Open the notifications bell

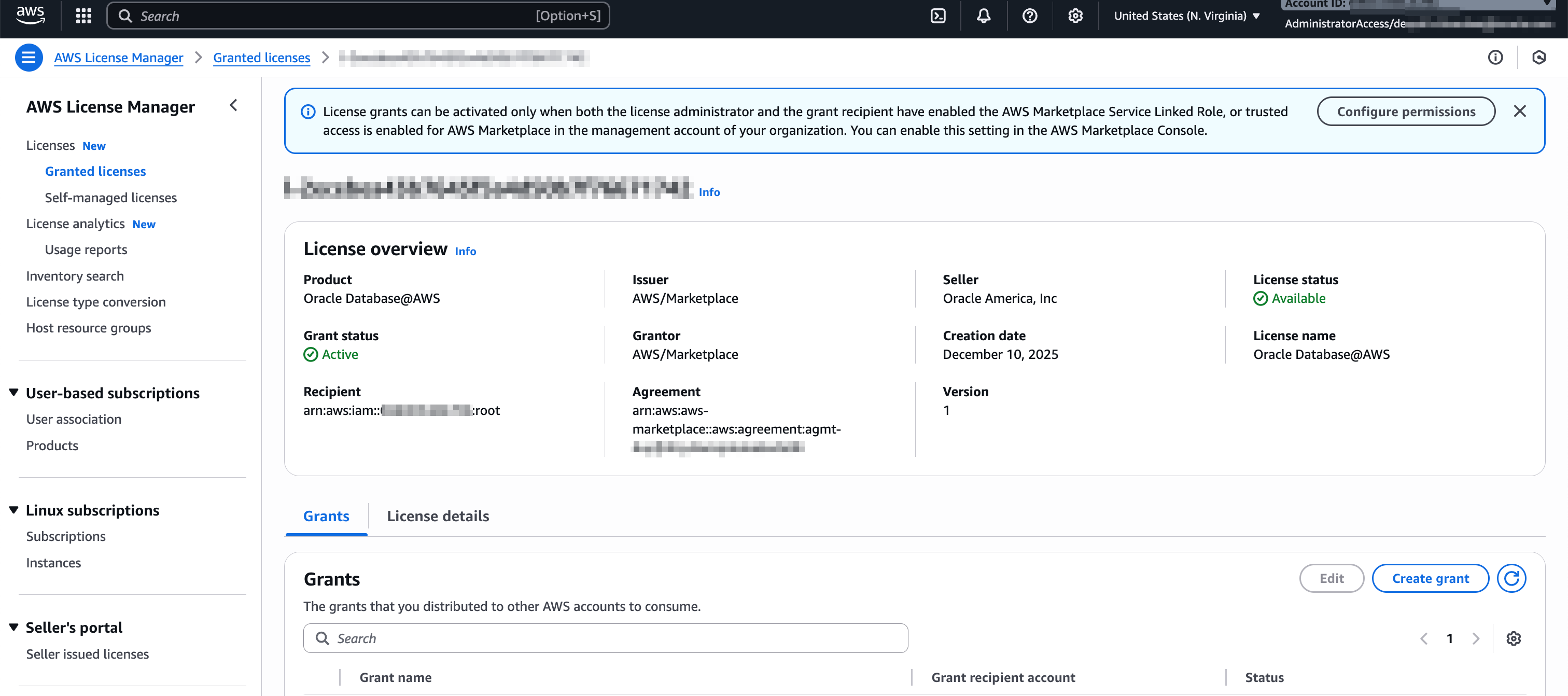(984, 15)
